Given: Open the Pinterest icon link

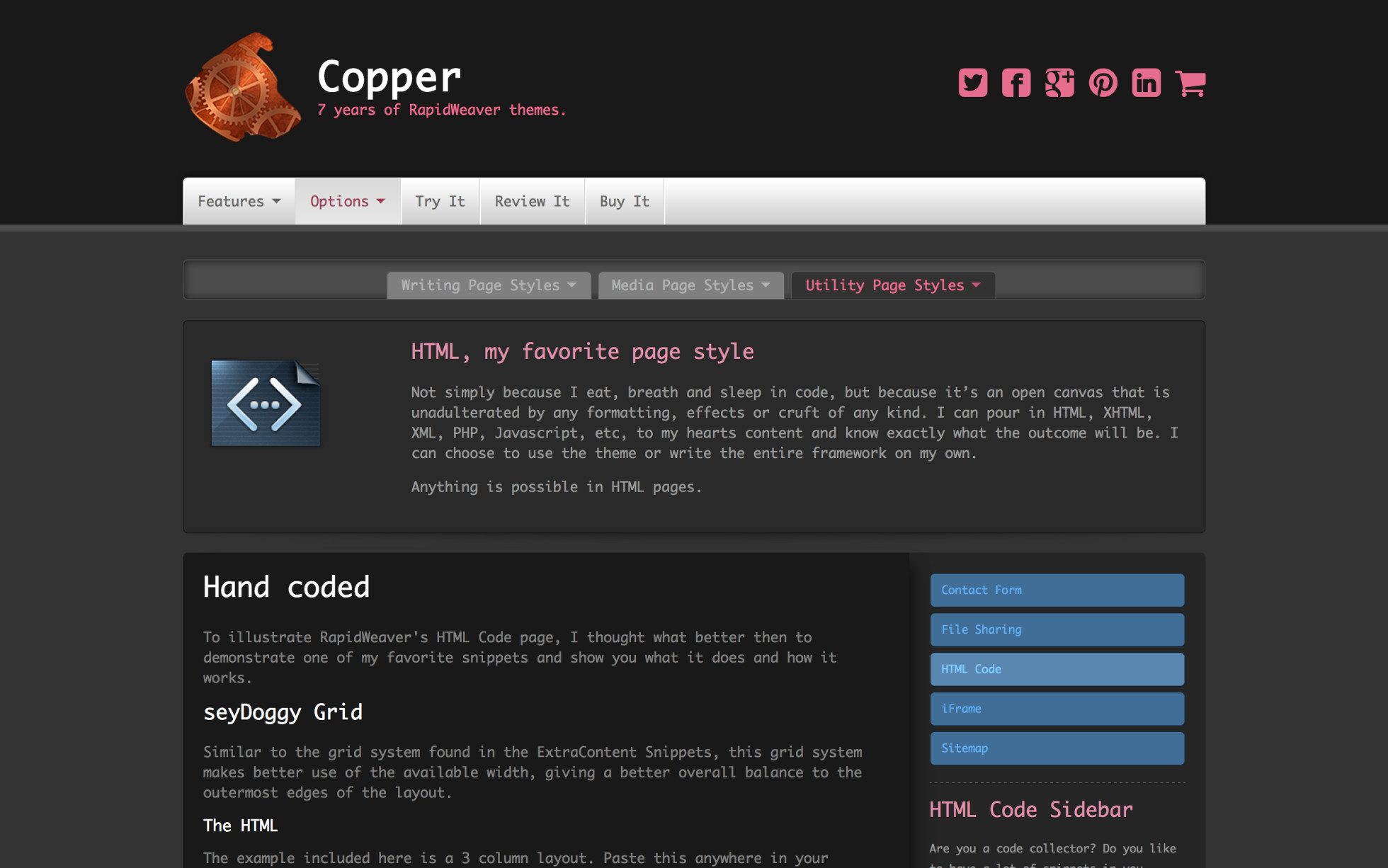Looking at the screenshot, I should pos(1103,83).
